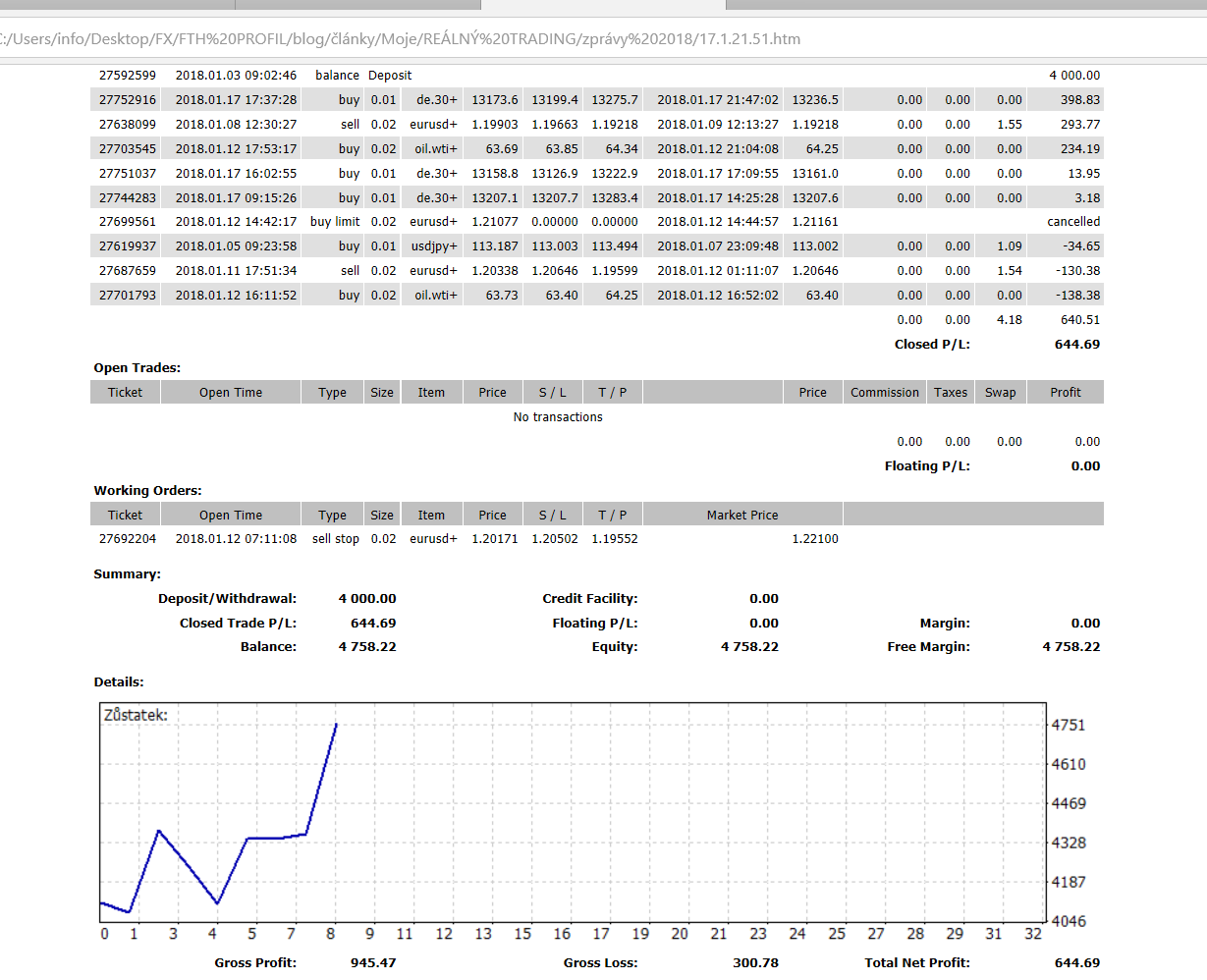Click the Summary heading

coord(128,574)
